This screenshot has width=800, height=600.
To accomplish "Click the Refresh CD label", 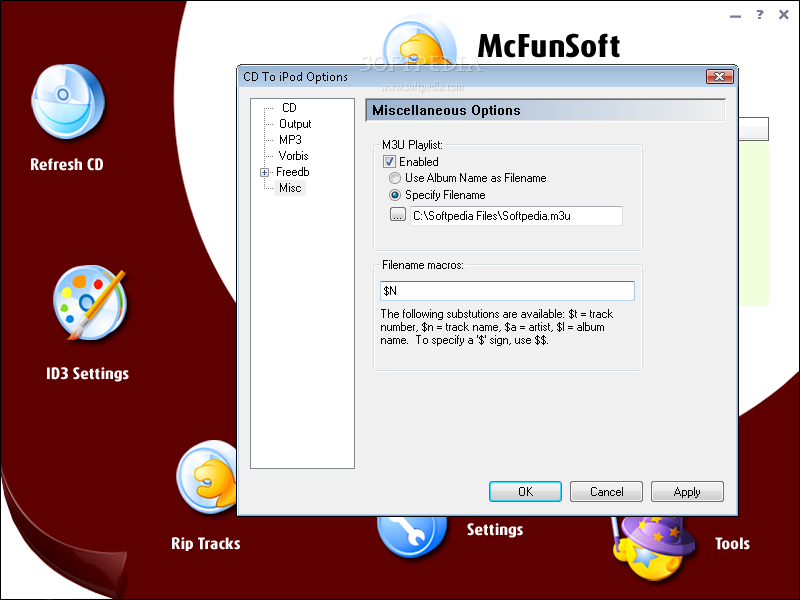I will [67, 164].
